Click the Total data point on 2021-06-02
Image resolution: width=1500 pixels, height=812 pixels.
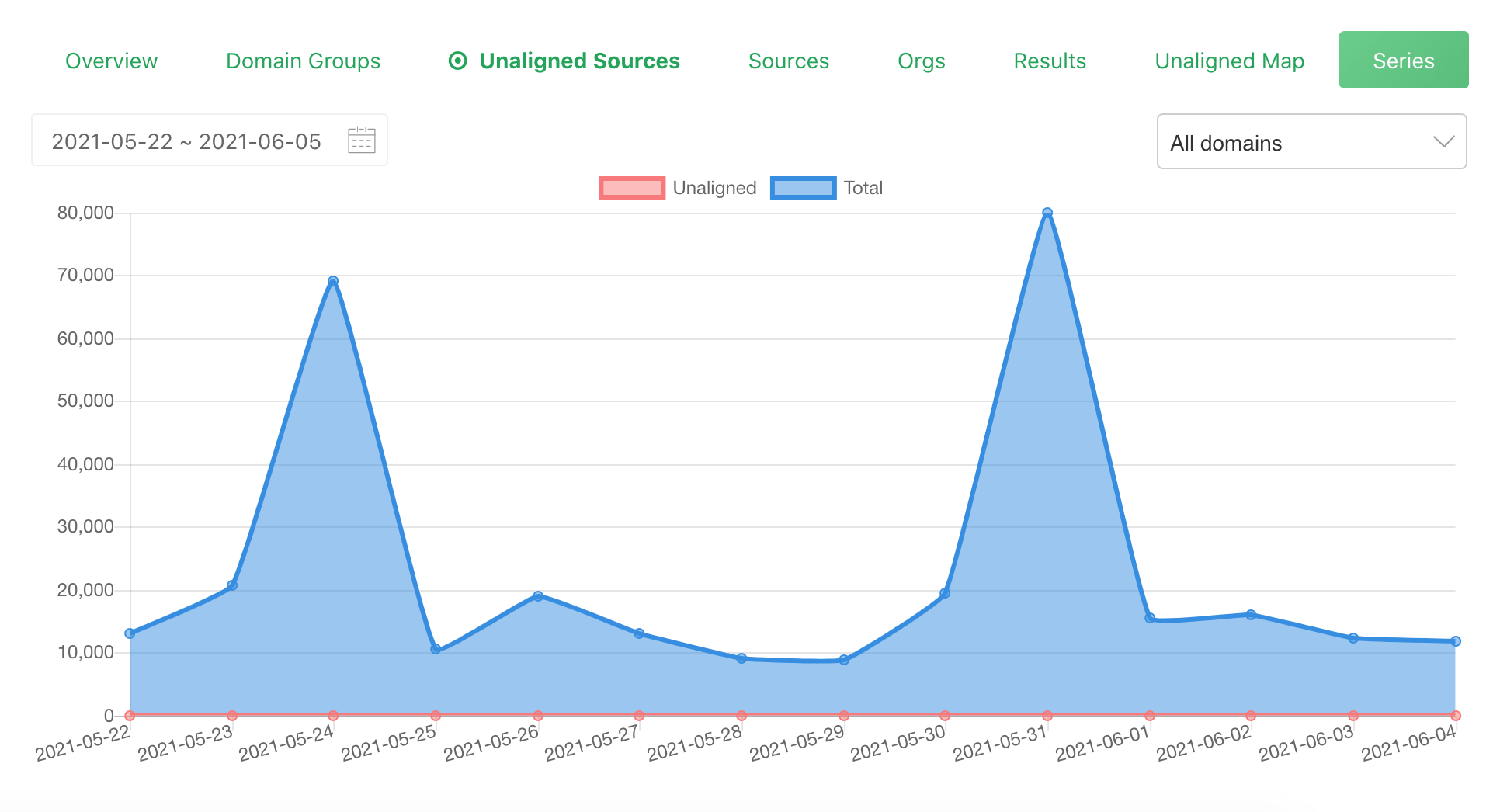click(1251, 615)
